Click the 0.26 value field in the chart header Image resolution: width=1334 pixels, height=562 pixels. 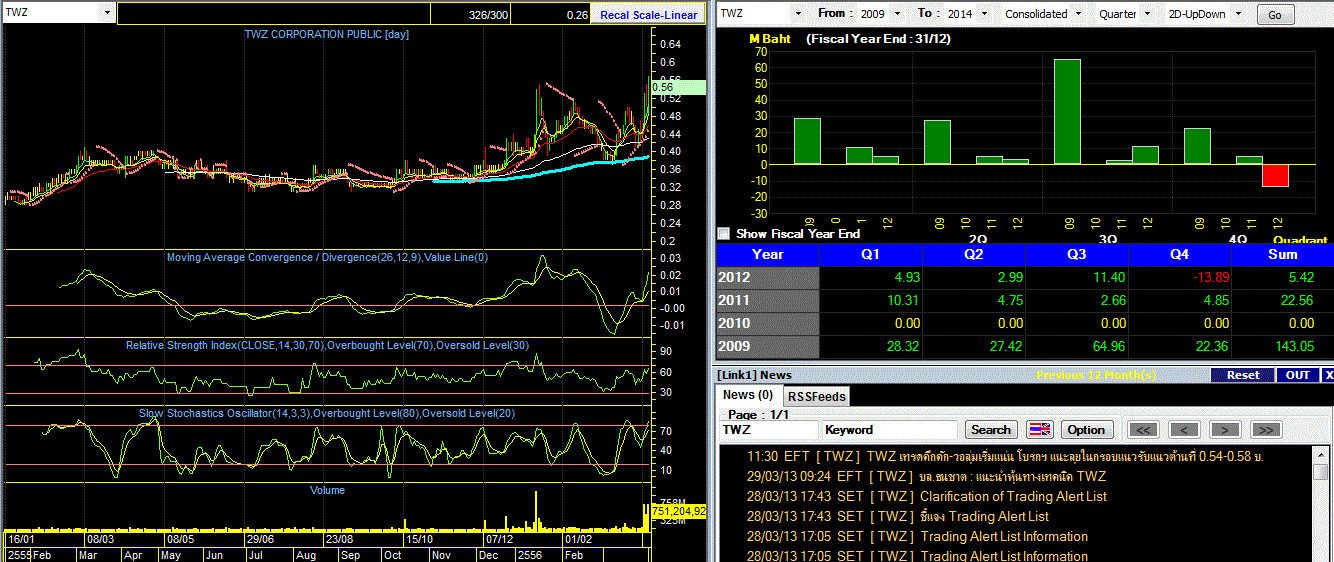(551, 15)
